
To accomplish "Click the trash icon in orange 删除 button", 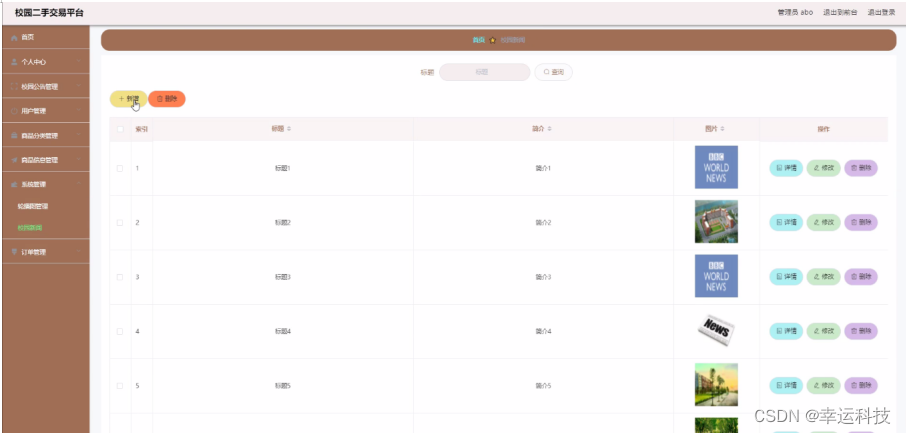I will (x=160, y=99).
